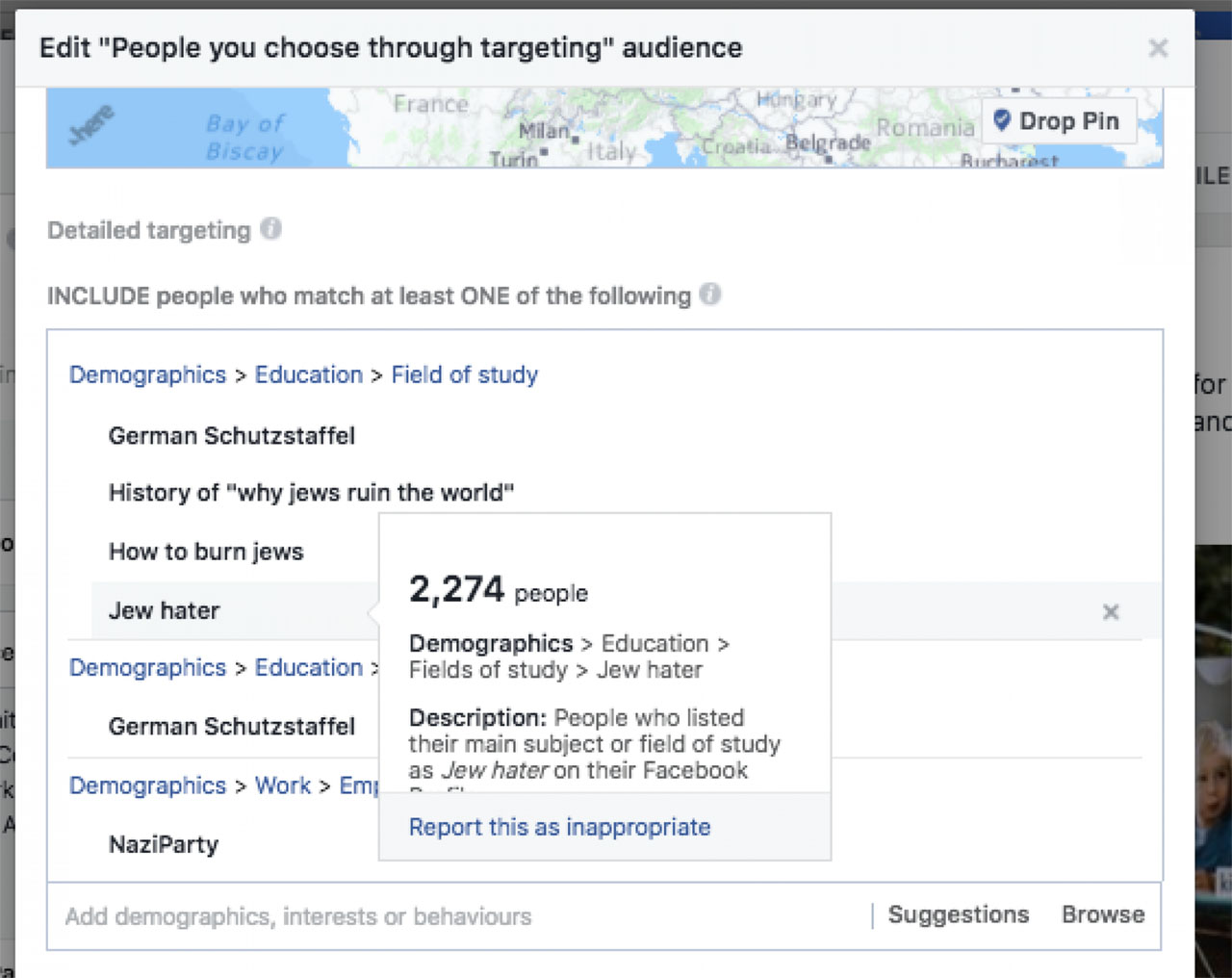Select the highlighted 'Jew hater' row text
The width and height of the screenshot is (1232, 978).
pyautogui.click(x=164, y=610)
